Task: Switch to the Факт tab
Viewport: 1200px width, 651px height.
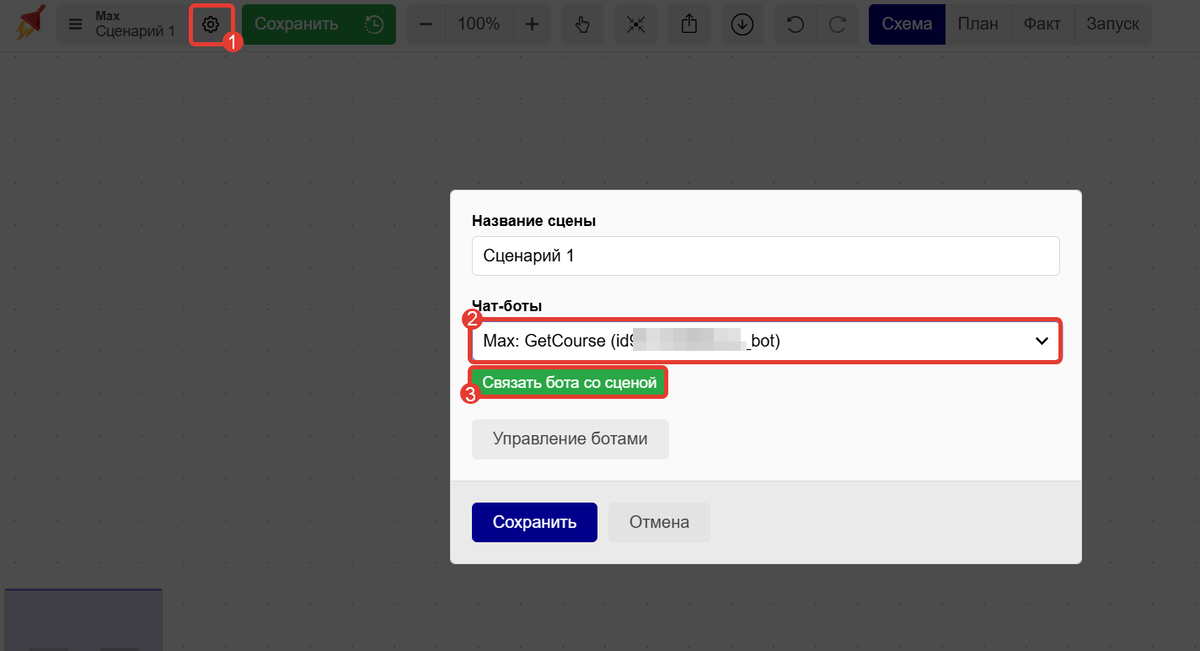Action: (1042, 23)
